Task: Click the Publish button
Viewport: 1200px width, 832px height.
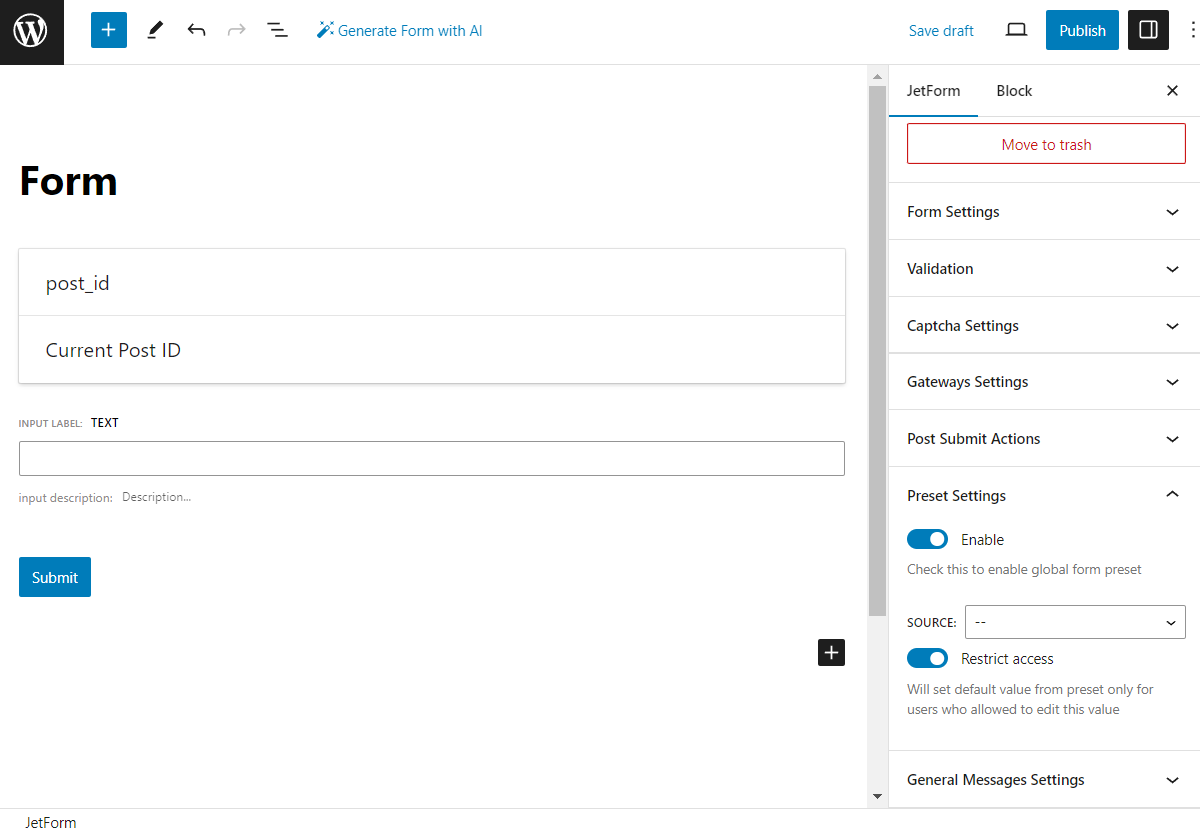Action: click(1082, 30)
